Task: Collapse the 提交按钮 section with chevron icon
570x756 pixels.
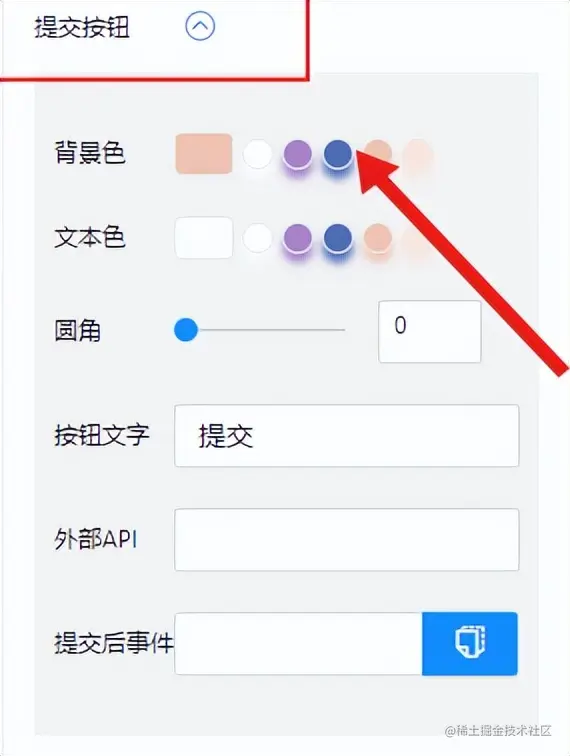Action: (x=200, y=26)
